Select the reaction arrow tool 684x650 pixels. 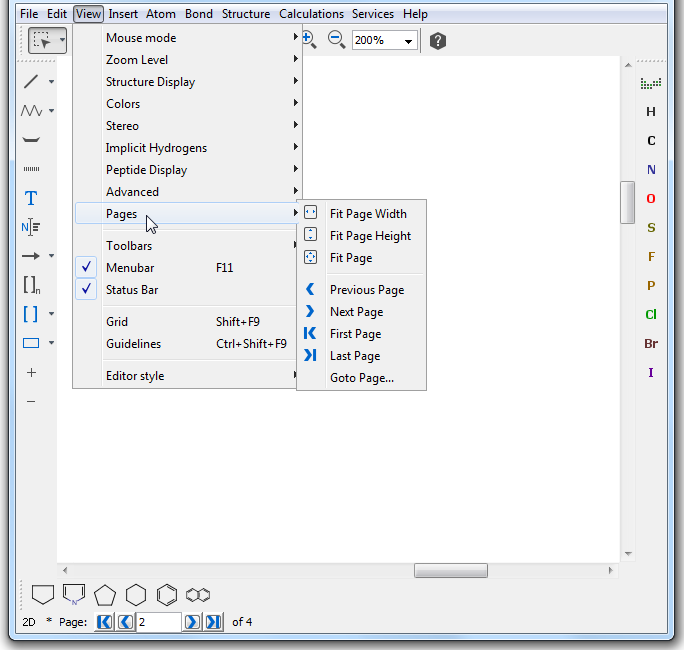click(31, 256)
